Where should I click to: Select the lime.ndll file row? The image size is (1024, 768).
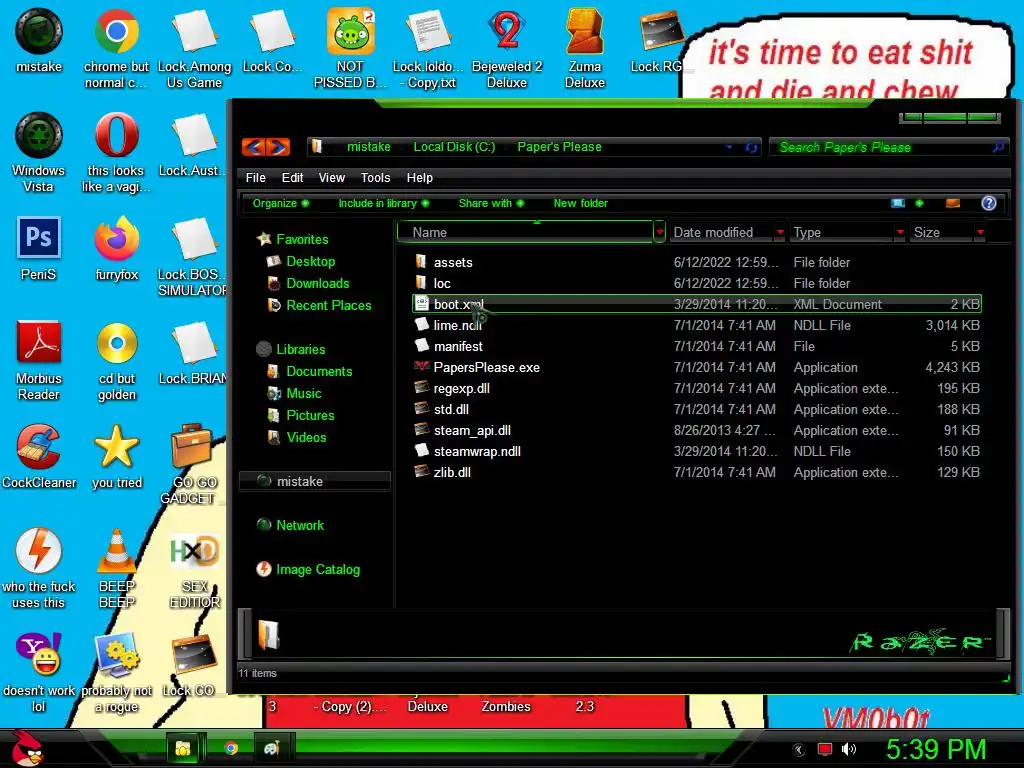(696, 325)
